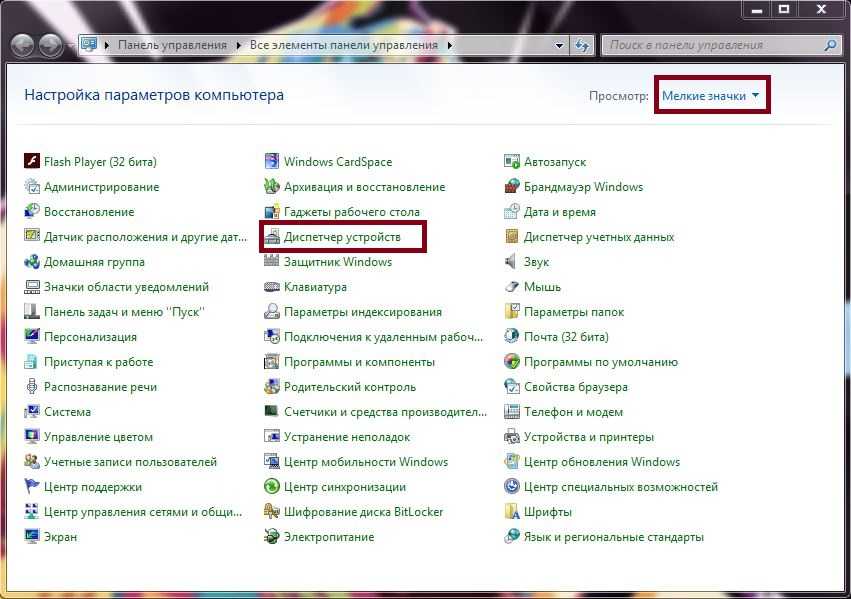
Task: Open the Центр обновления Windows link
Action: 601,462
